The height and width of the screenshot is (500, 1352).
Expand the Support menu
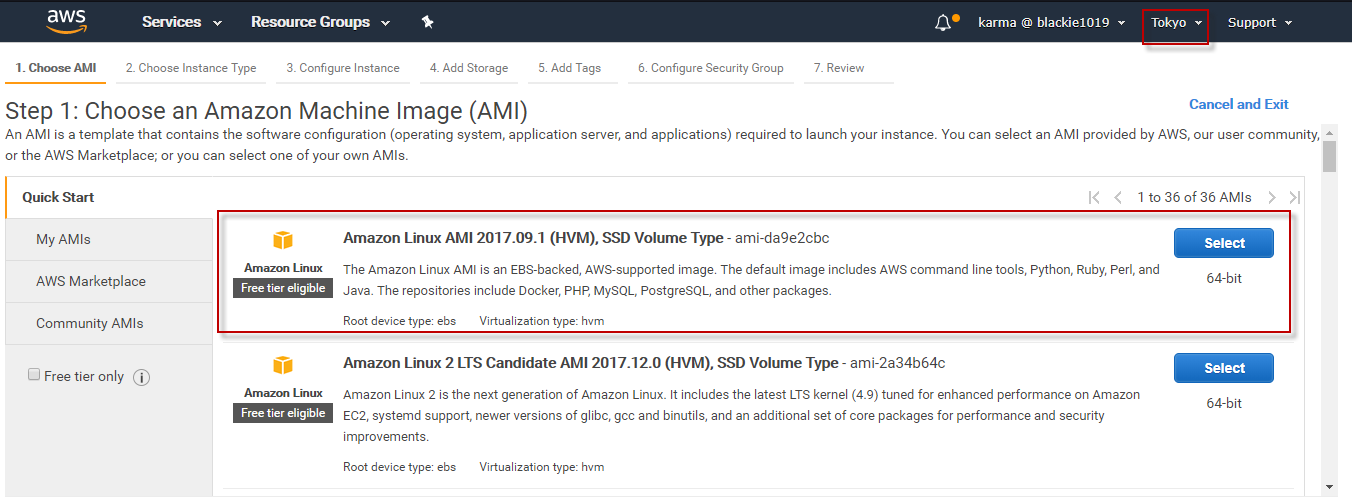point(1259,23)
